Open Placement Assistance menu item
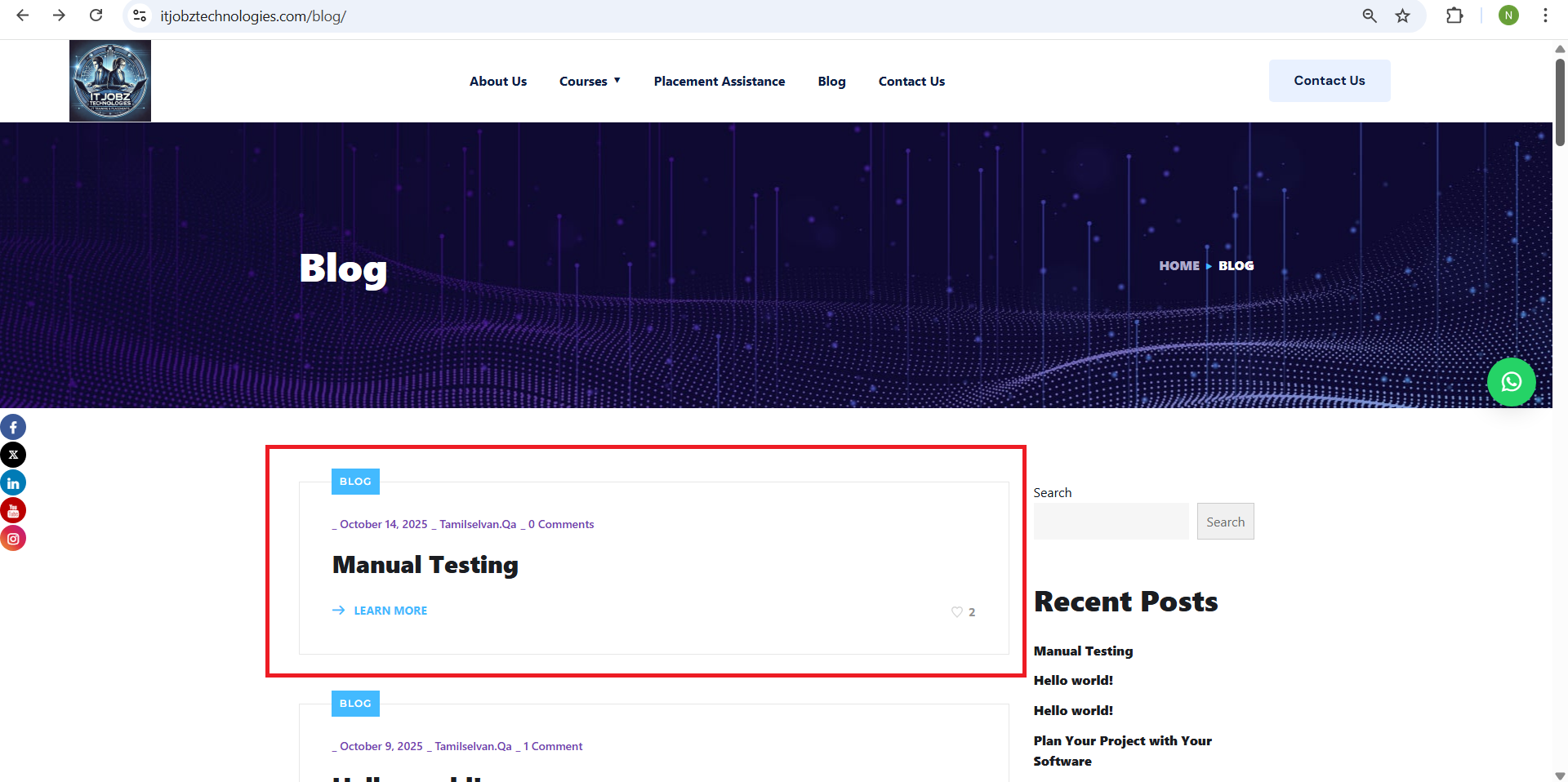Viewport: 1568px width, 782px height. [x=719, y=81]
